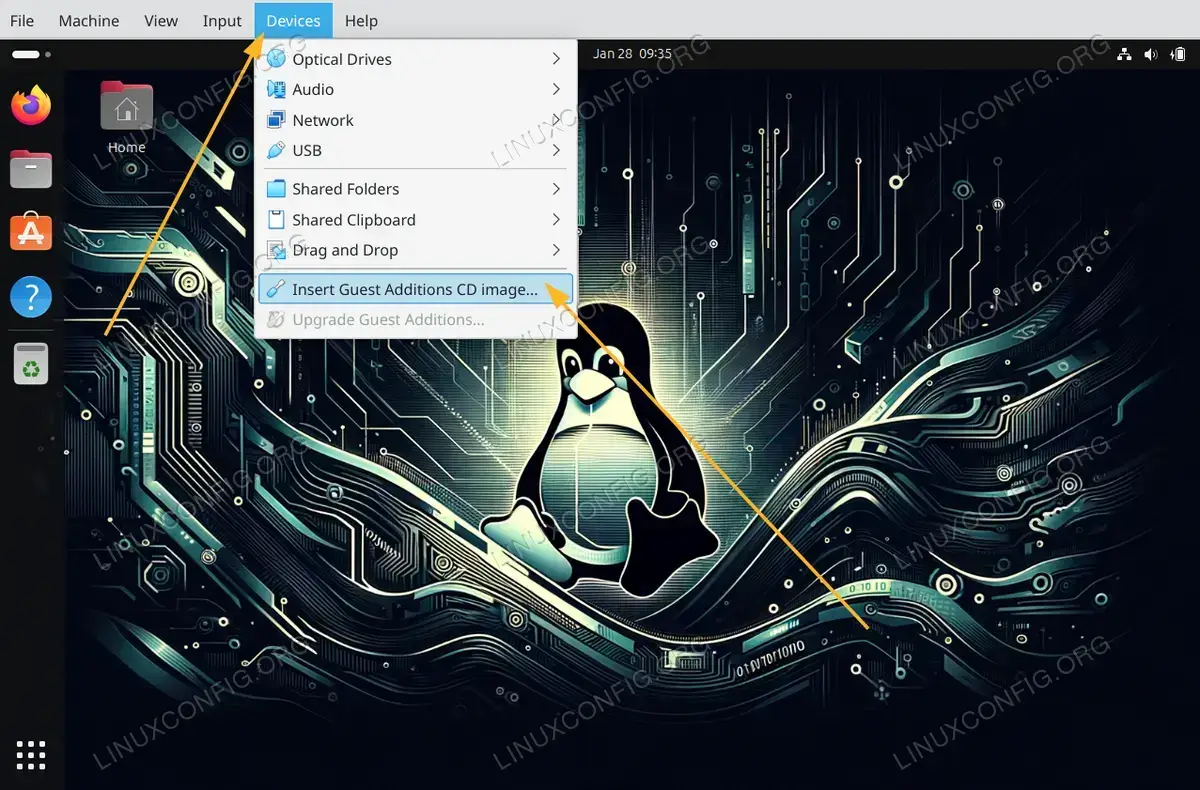The width and height of the screenshot is (1200, 790).
Task: Open the Help icon in the dock
Action: coord(31,297)
